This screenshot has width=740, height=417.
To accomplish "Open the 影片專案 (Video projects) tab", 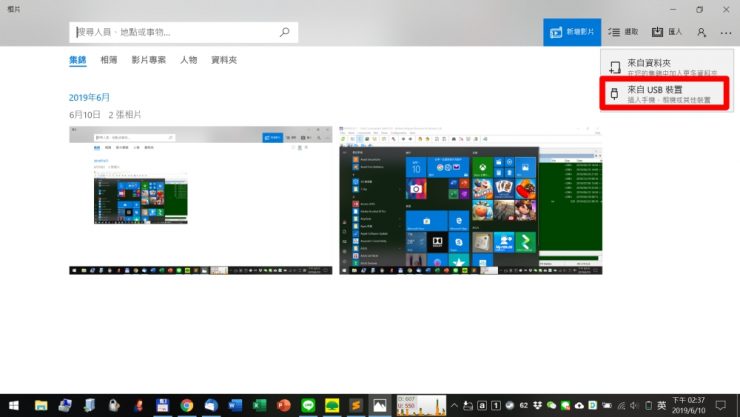I will (148, 60).
